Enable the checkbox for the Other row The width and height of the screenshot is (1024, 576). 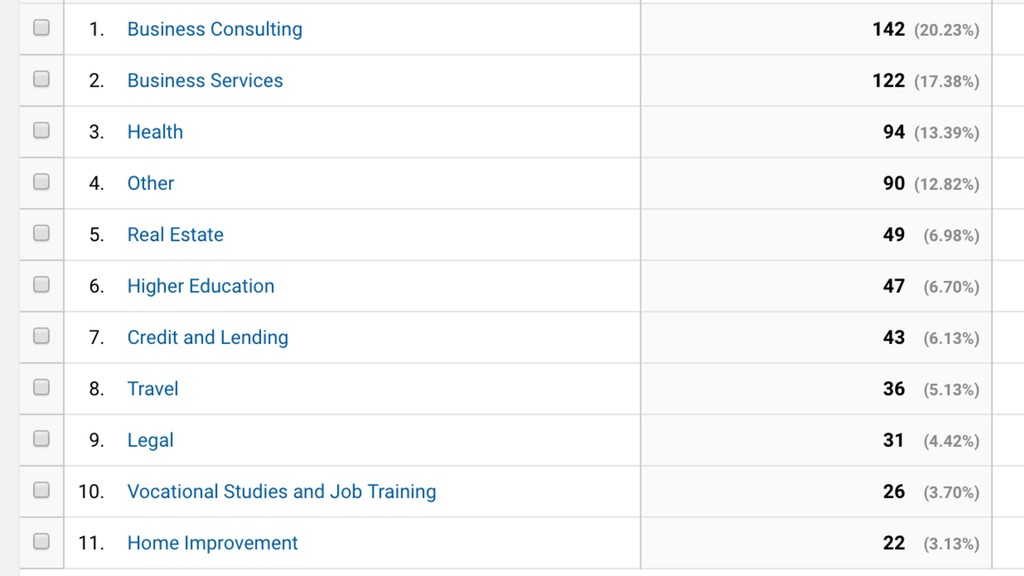click(x=41, y=182)
